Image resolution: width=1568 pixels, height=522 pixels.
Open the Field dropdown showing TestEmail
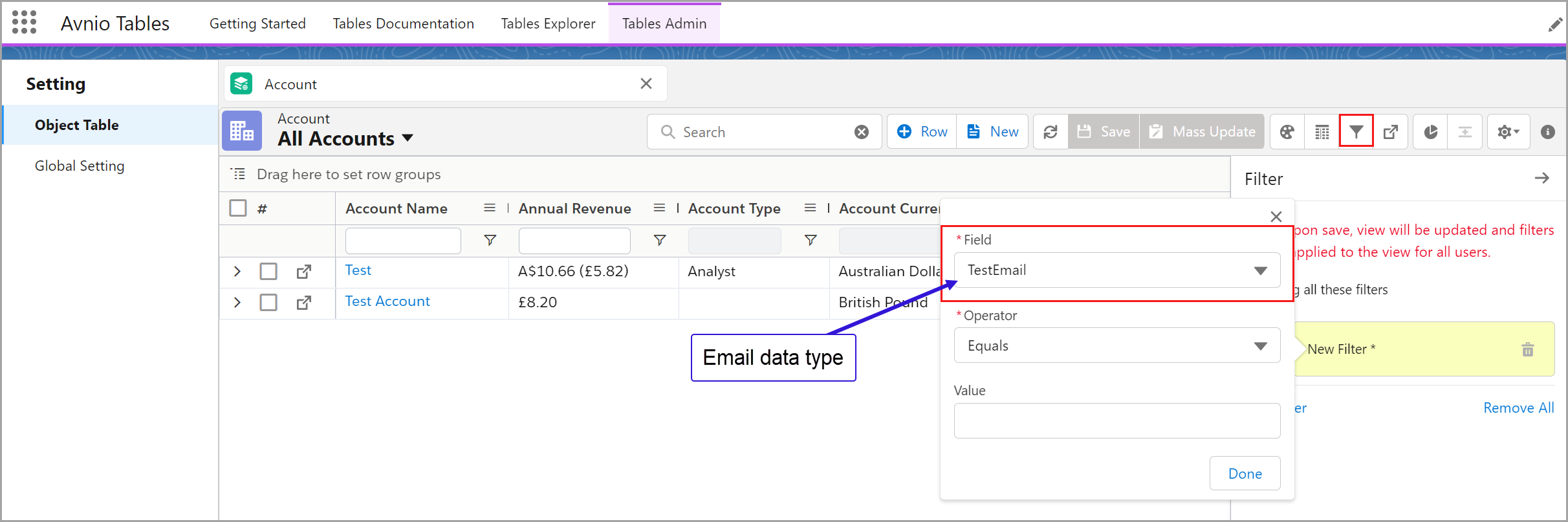tap(1116, 270)
